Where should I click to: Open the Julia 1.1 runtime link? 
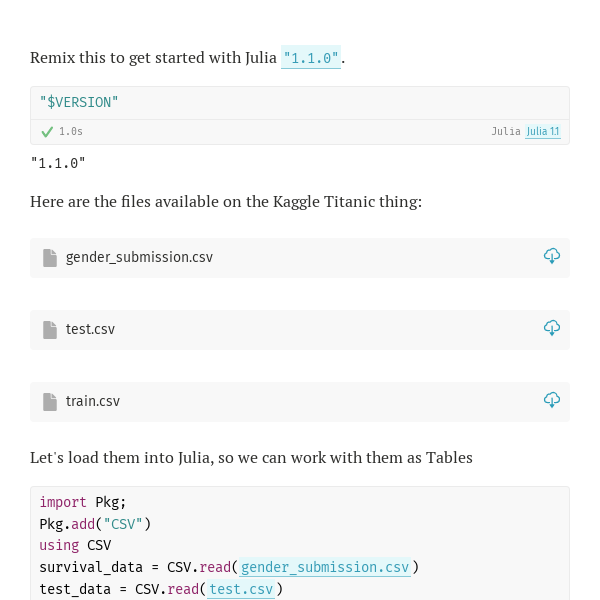pos(543,132)
